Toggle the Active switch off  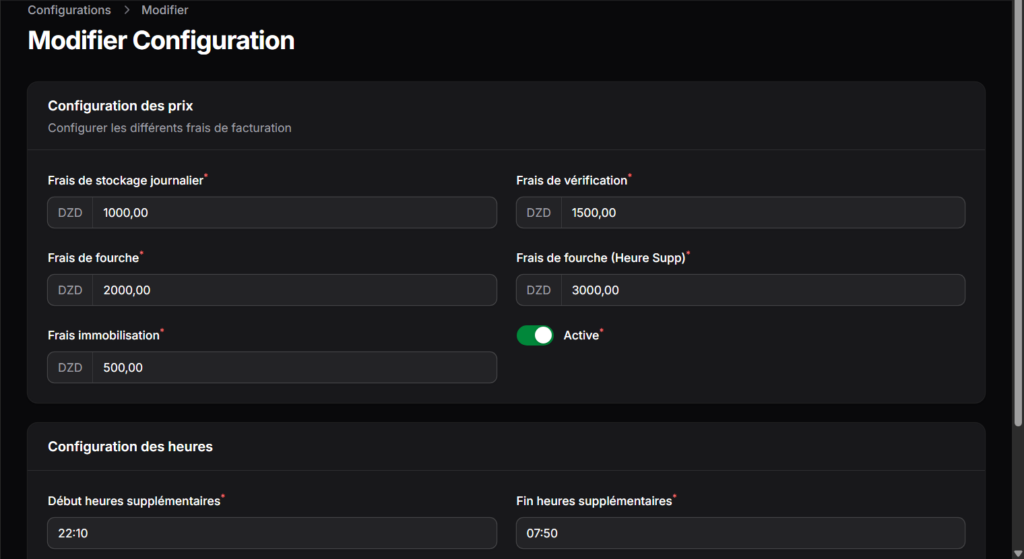click(x=535, y=335)
